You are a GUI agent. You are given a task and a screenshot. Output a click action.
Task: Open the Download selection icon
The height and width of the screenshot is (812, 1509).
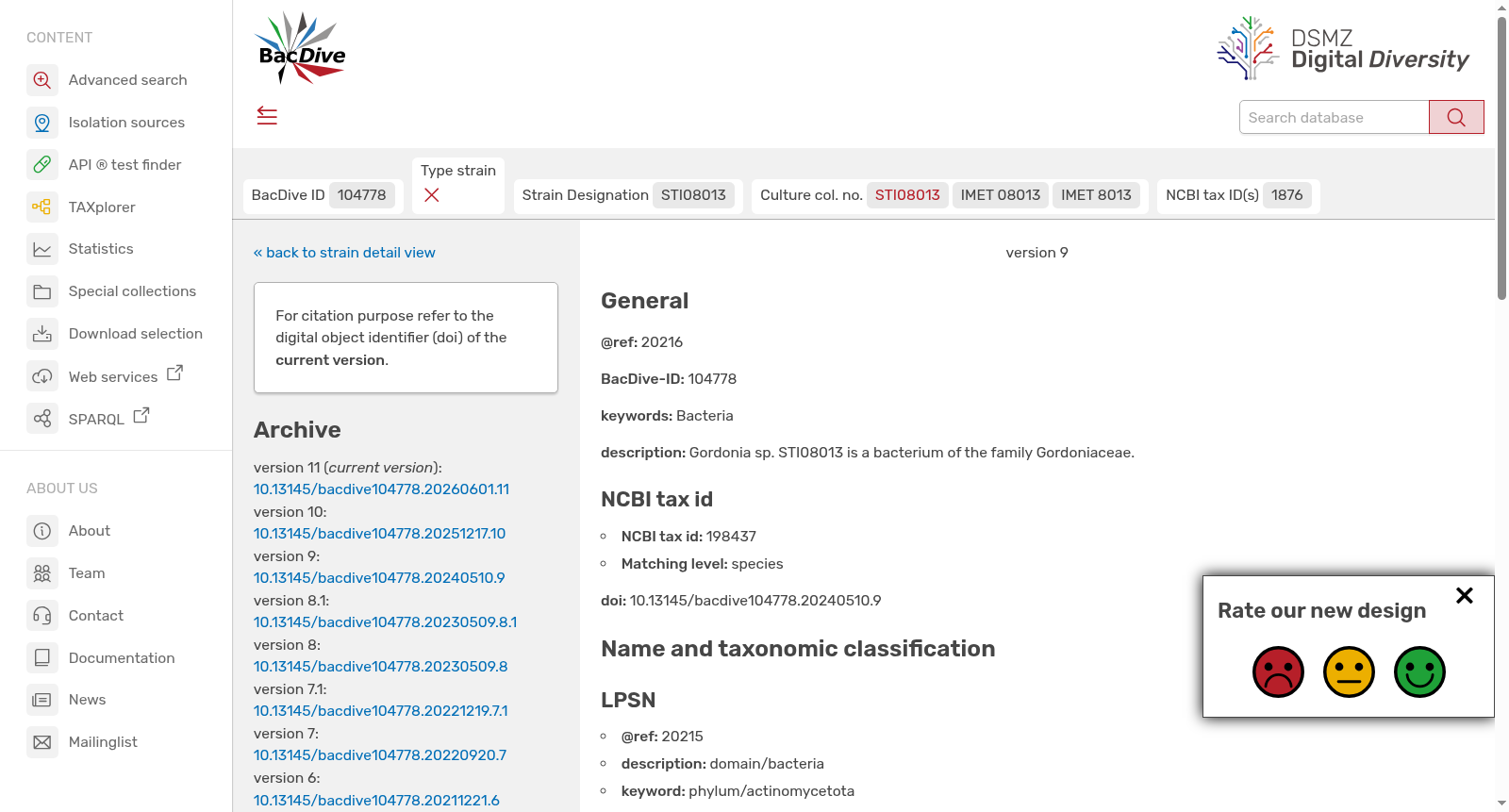tap(42, 334)
